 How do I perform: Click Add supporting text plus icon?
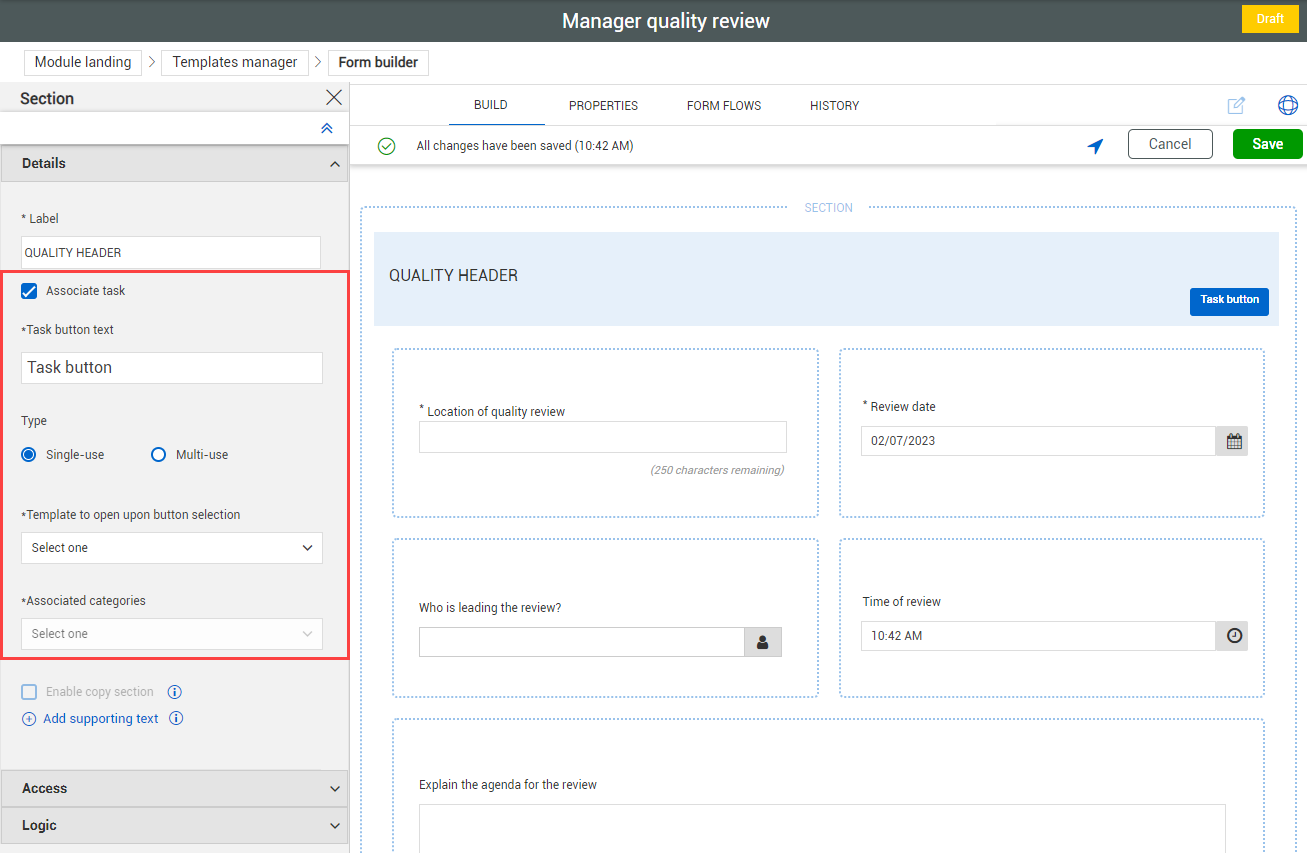29,718
